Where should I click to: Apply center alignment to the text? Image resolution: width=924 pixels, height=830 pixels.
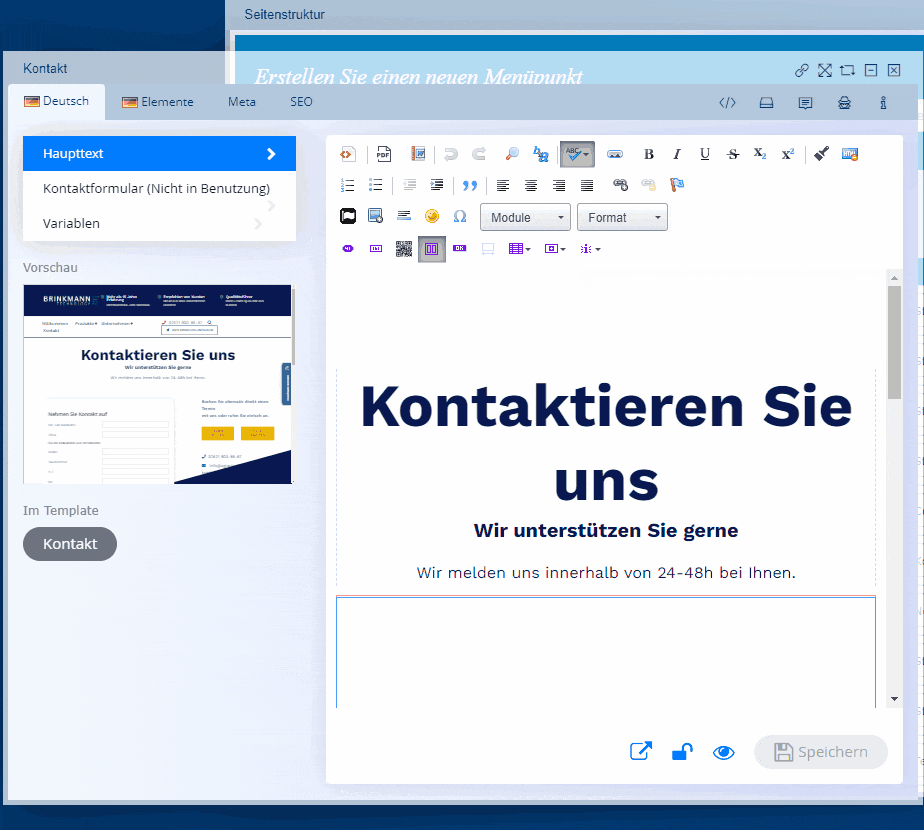531,185
